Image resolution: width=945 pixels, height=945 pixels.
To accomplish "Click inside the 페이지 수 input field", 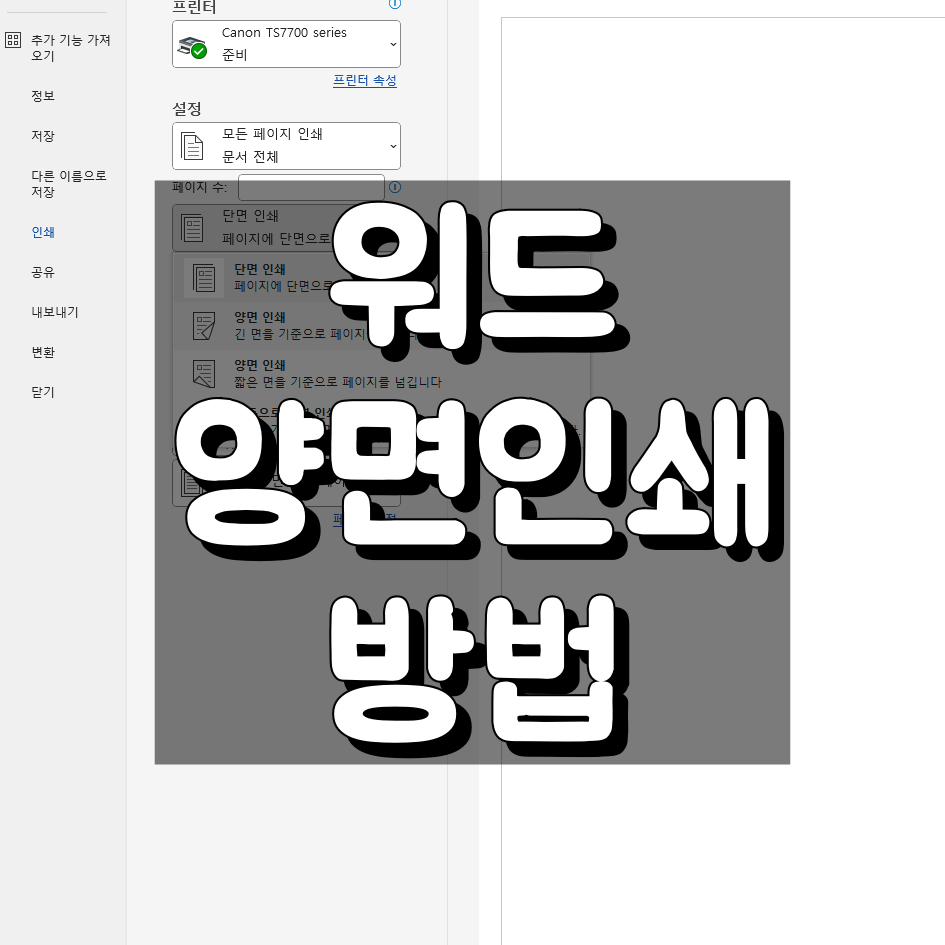I will point(311,187).
